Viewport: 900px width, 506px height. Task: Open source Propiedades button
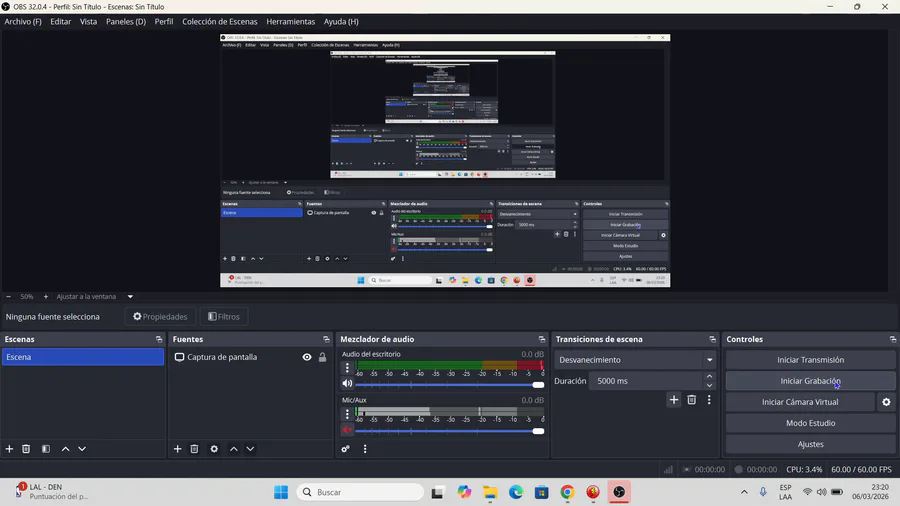click(160, 317)
